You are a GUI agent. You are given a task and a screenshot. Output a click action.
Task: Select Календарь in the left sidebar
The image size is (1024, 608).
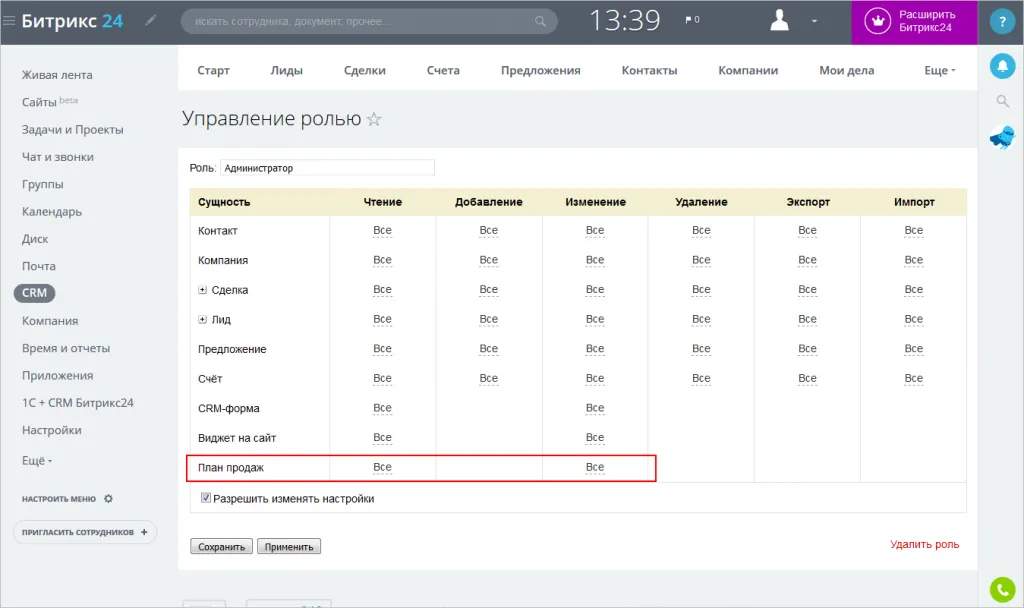point(52,212)
